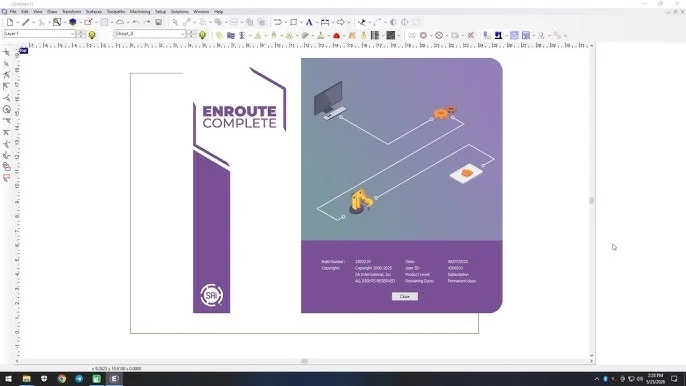686x386 pixels.
Task: Click the blue waving flag icon
Action: tap(231, 35)
